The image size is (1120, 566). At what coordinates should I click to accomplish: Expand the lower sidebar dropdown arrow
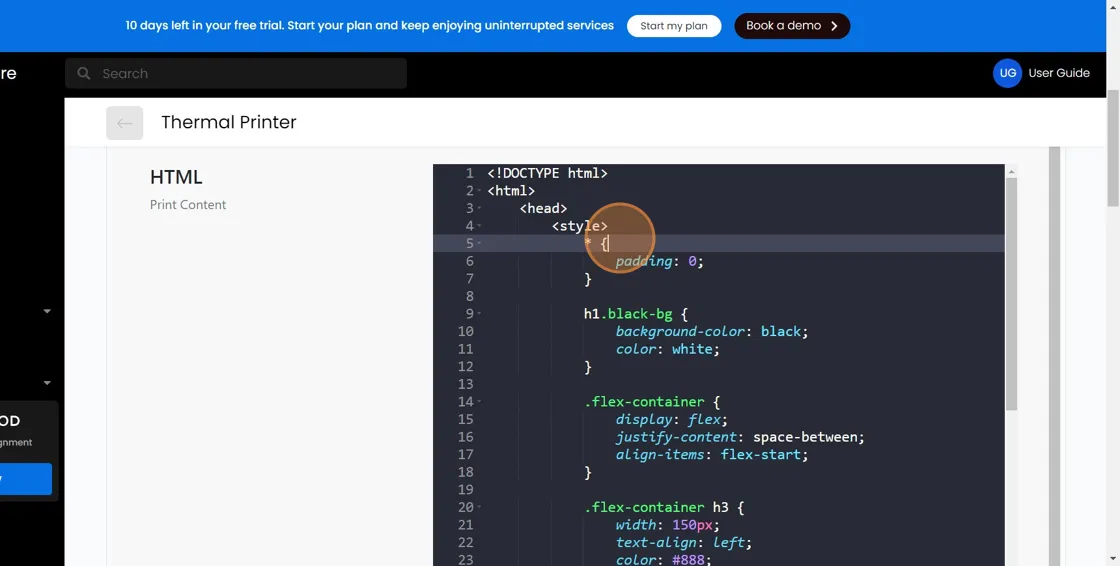click(47, 383)
